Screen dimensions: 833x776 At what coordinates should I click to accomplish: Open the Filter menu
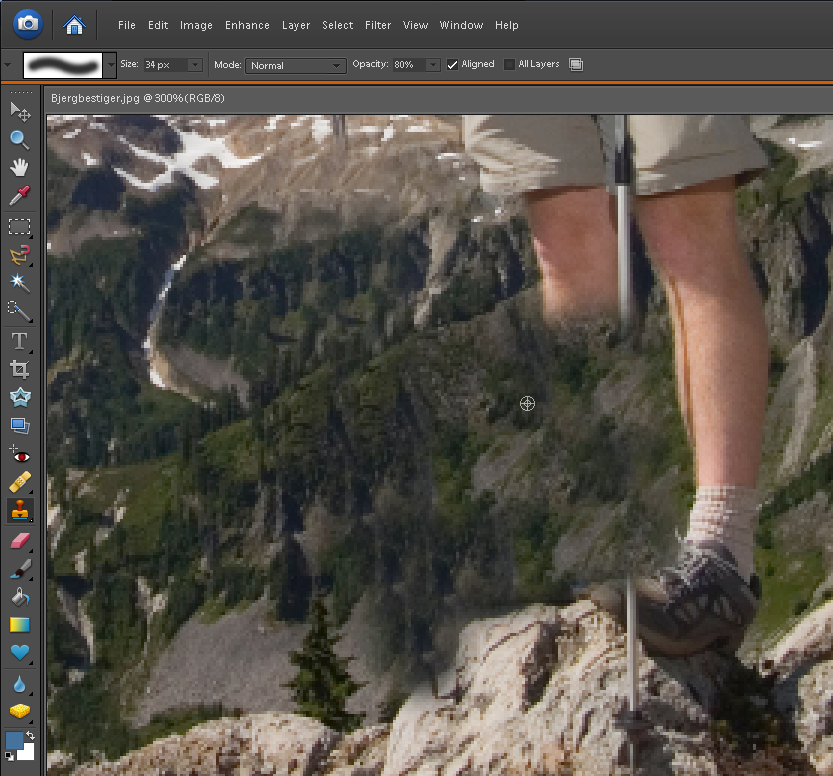[378, 25]
